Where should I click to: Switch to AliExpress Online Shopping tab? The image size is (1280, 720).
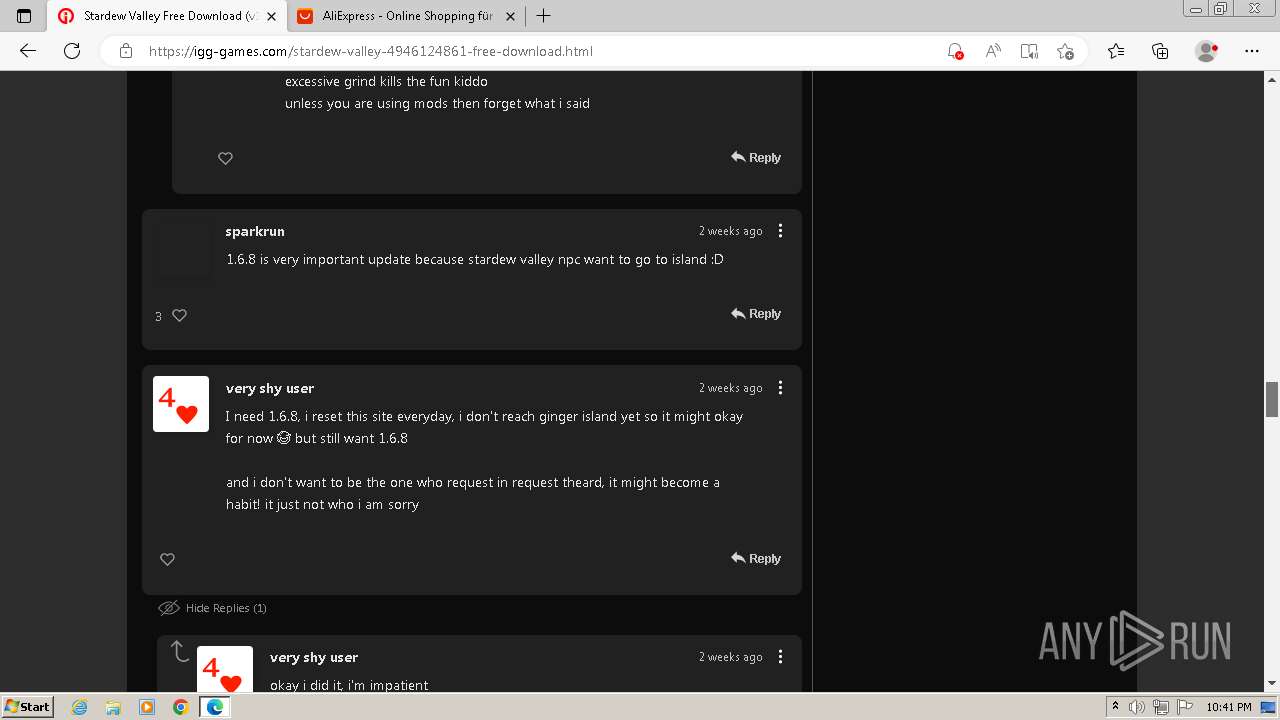click(x=407, y=16)
